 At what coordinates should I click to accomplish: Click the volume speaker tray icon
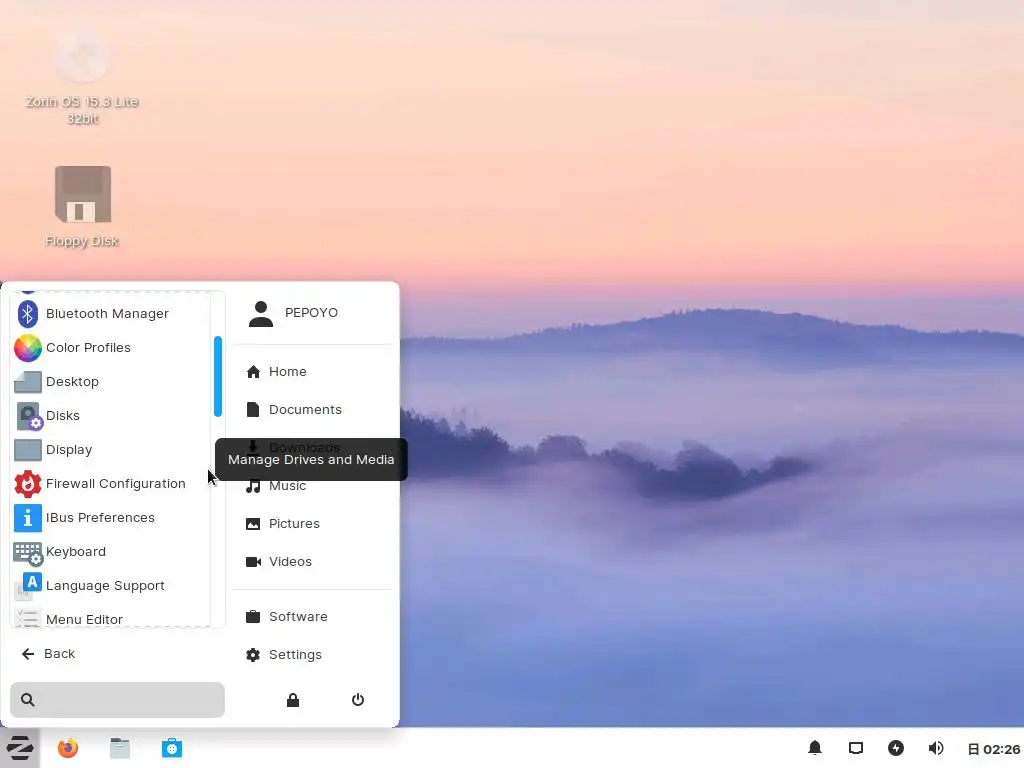pyautogui.click(x=936, y=748)
